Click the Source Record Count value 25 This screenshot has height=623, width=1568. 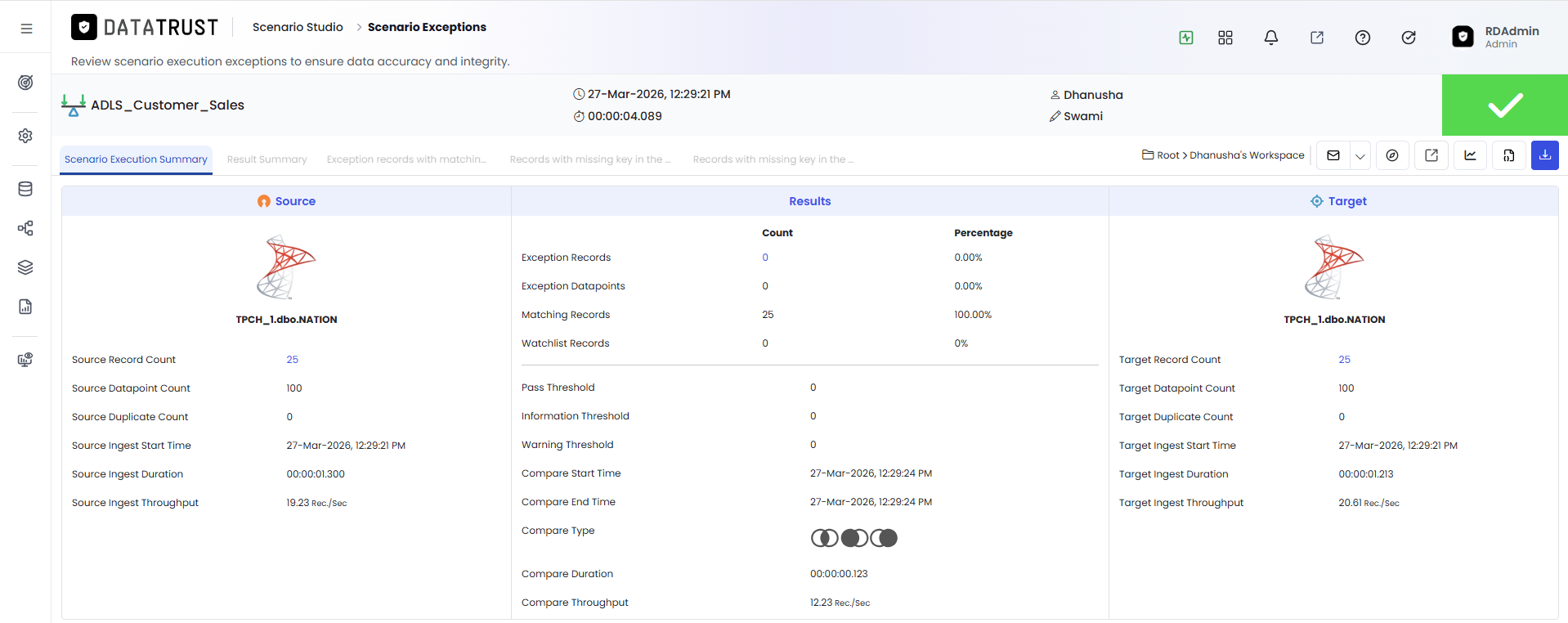(293, 360)
